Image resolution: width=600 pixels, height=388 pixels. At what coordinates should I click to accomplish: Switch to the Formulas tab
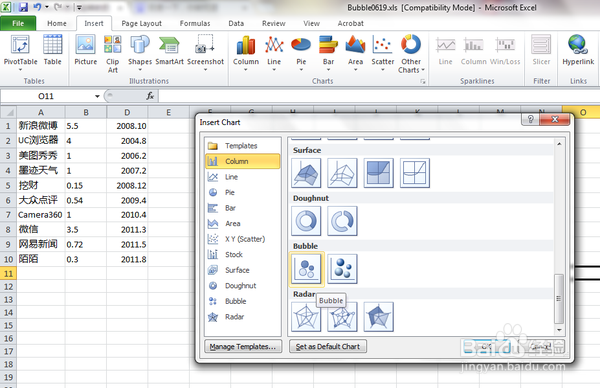click(195, 23)
